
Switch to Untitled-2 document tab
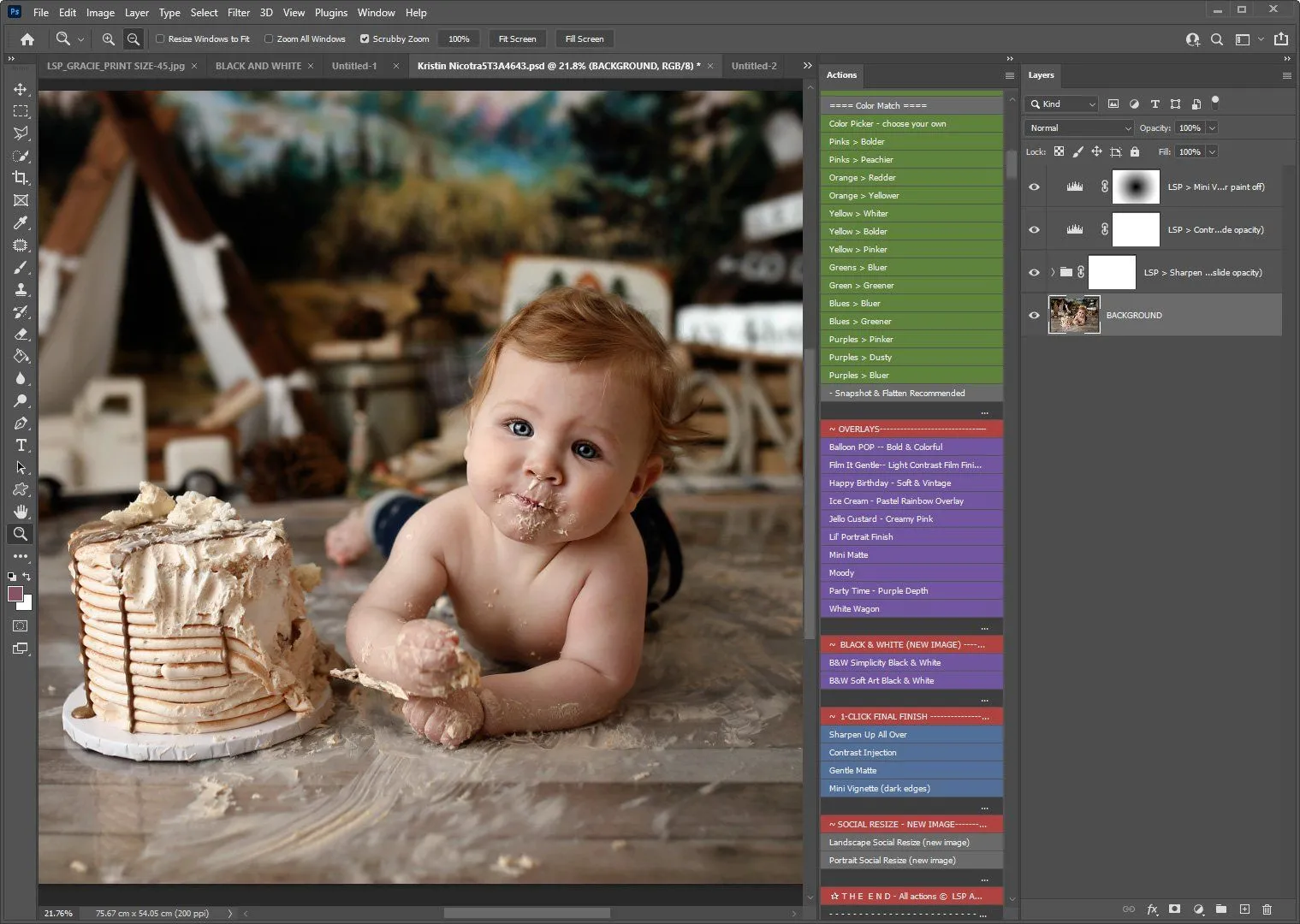[754, 66]
